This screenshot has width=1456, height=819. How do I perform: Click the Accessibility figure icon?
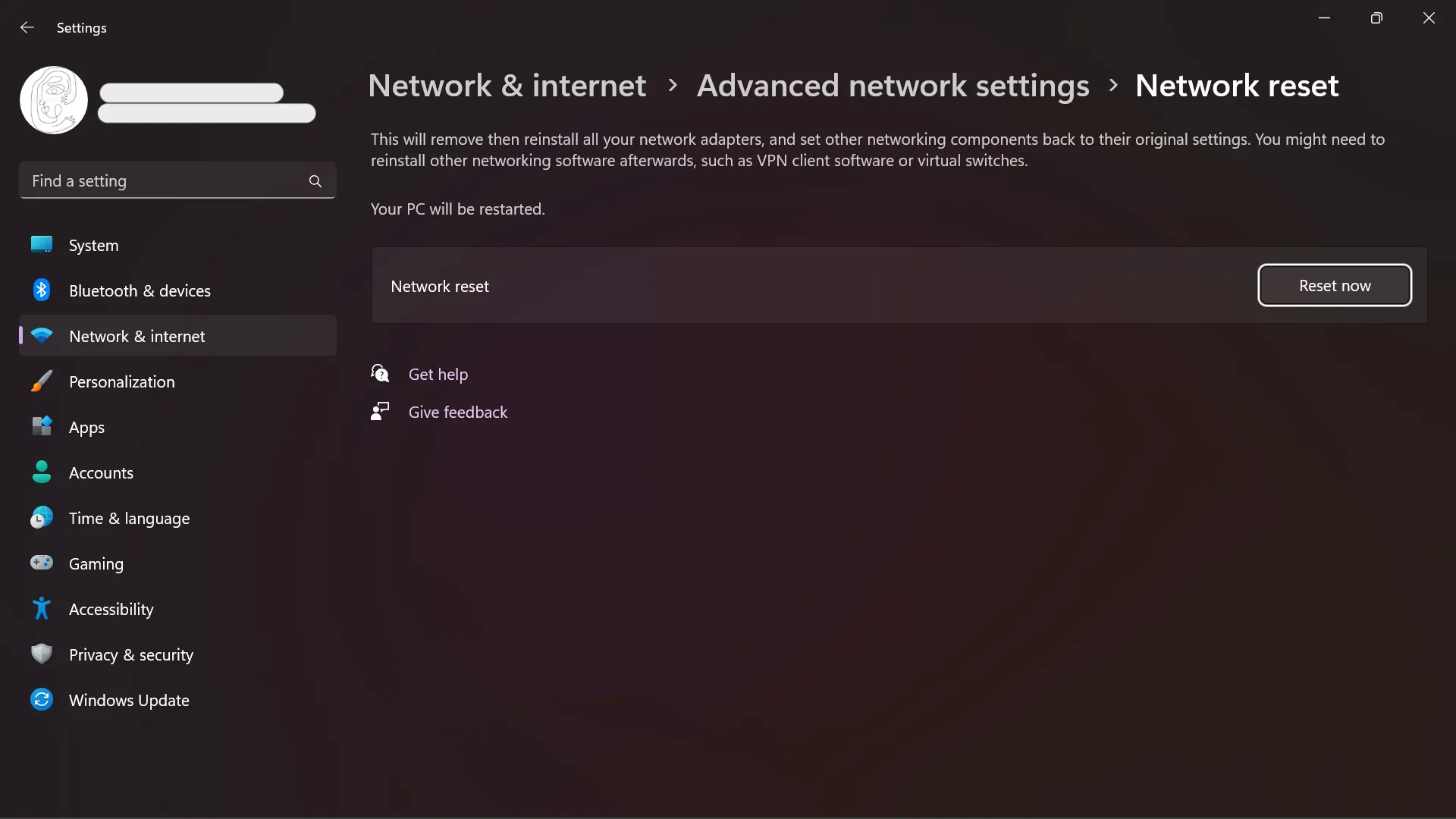tap(42, 609)
